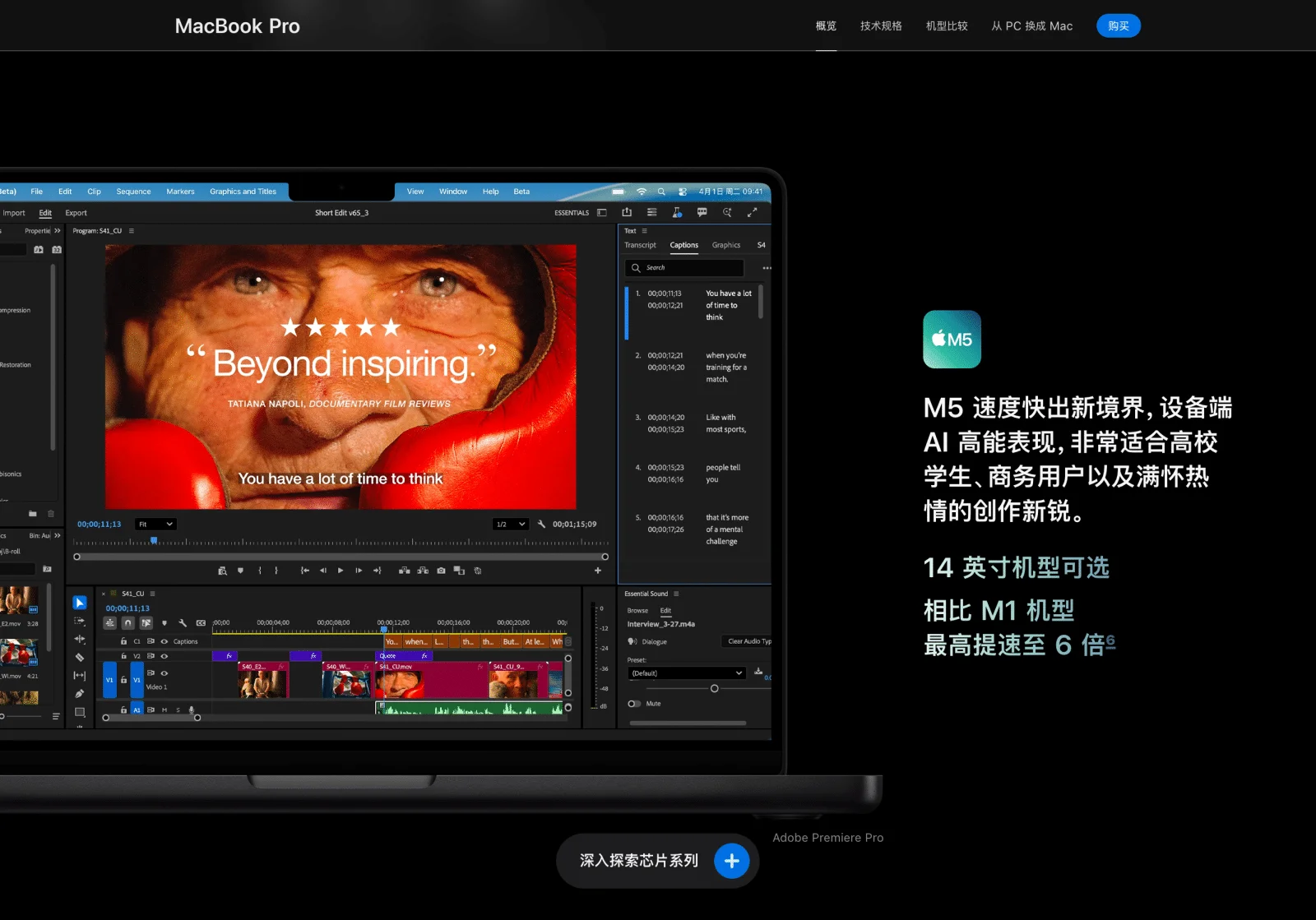Toggle the magnet Snap icon in the timeline
The height and width of the screenshot is (920, 1316).
tap(127, 622)
